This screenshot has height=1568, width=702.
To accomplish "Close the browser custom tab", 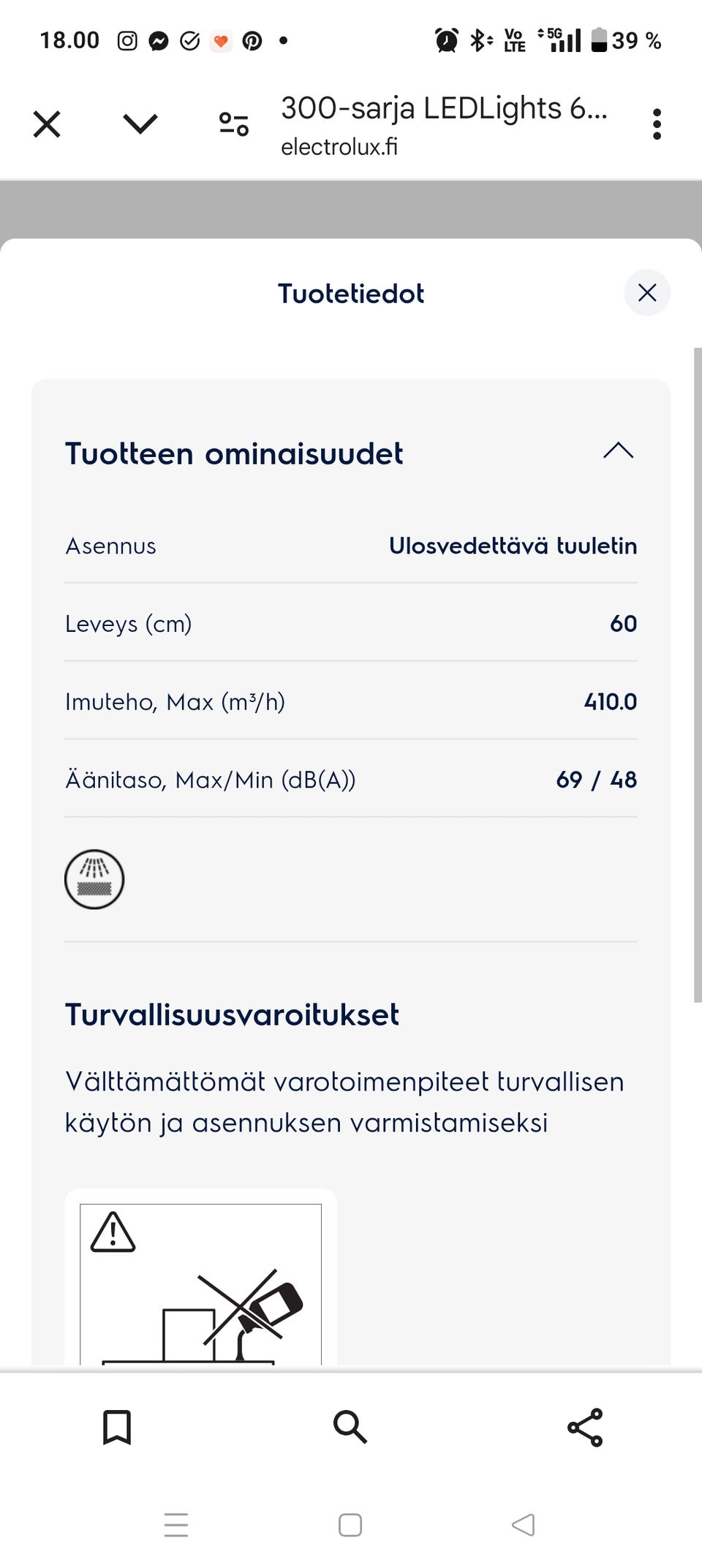I will 47,124.
